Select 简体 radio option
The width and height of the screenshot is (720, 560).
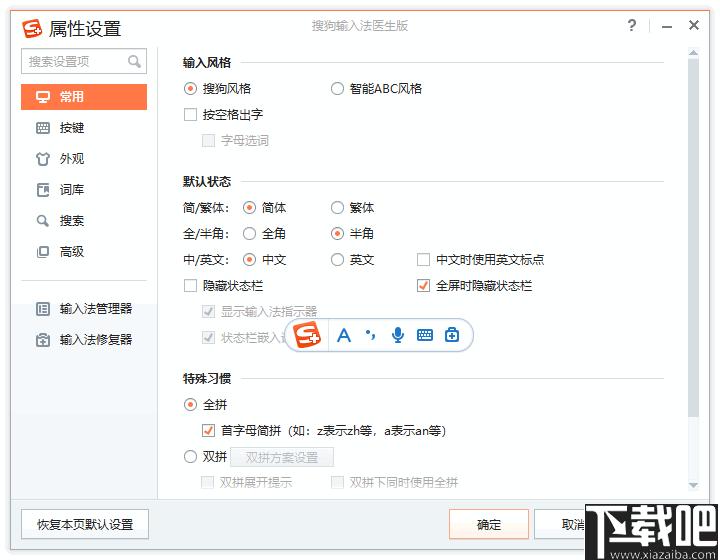tap(249, 208)
